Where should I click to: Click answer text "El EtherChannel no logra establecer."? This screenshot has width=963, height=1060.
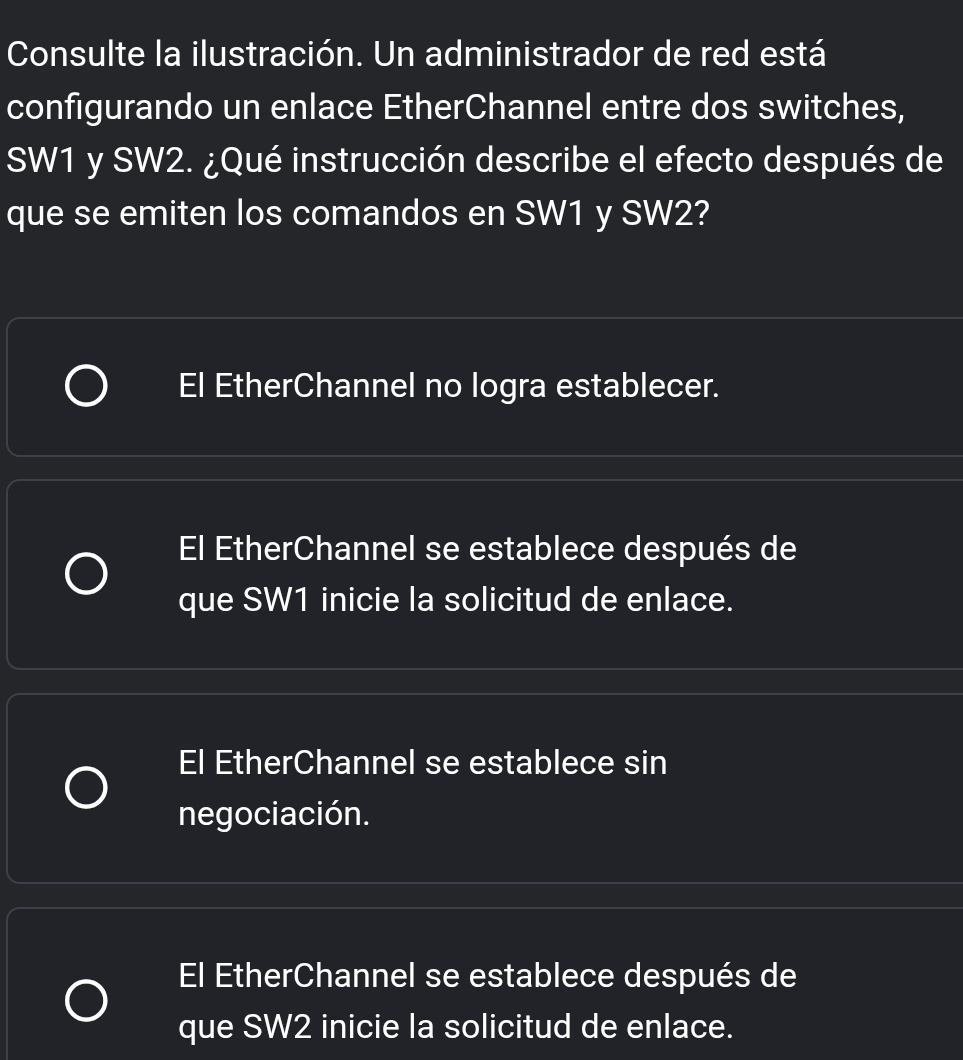[449, 386]
